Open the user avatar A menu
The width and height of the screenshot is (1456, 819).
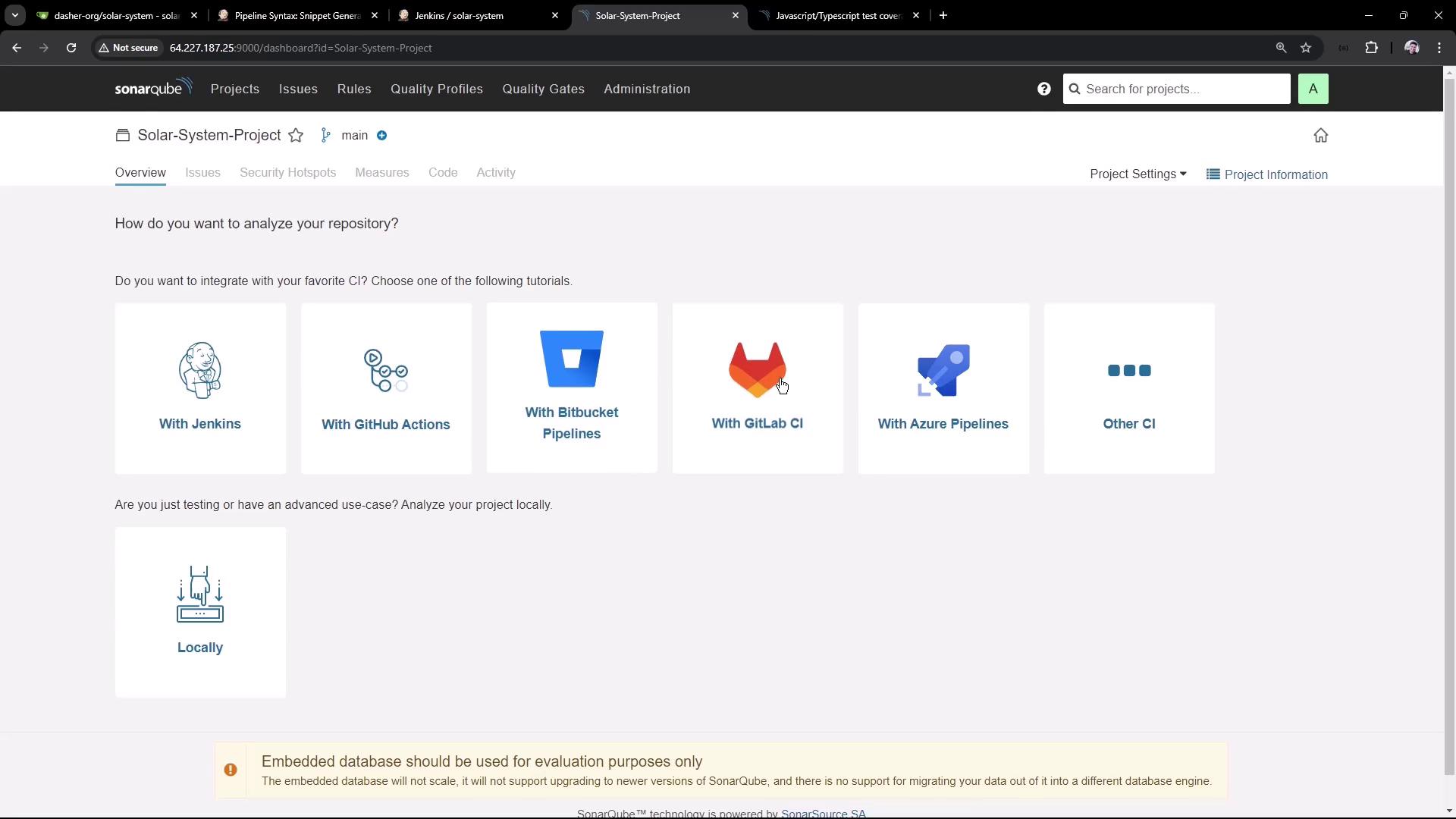point(1313,89)
